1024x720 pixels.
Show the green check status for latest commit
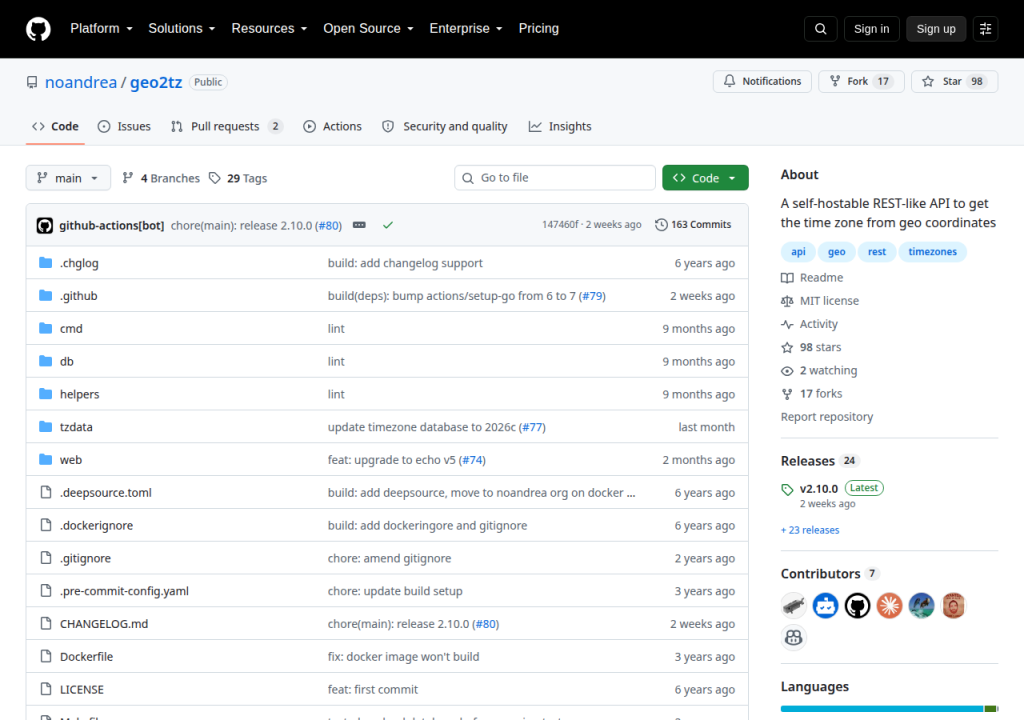[x=388, y=225]
